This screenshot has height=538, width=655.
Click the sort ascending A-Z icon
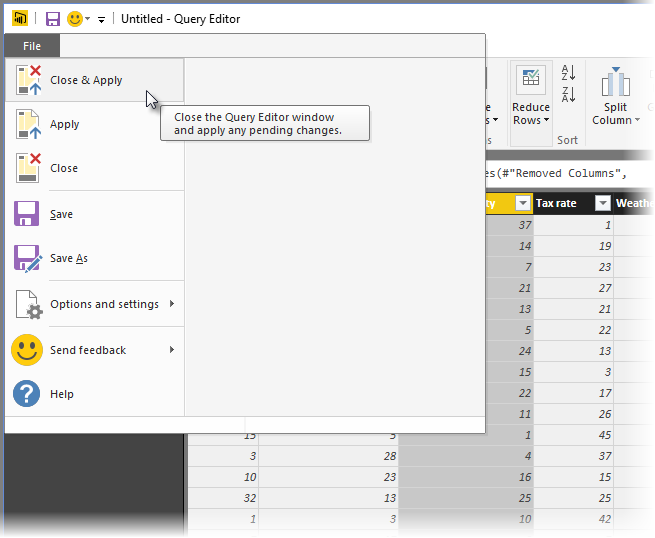point(568,73)
